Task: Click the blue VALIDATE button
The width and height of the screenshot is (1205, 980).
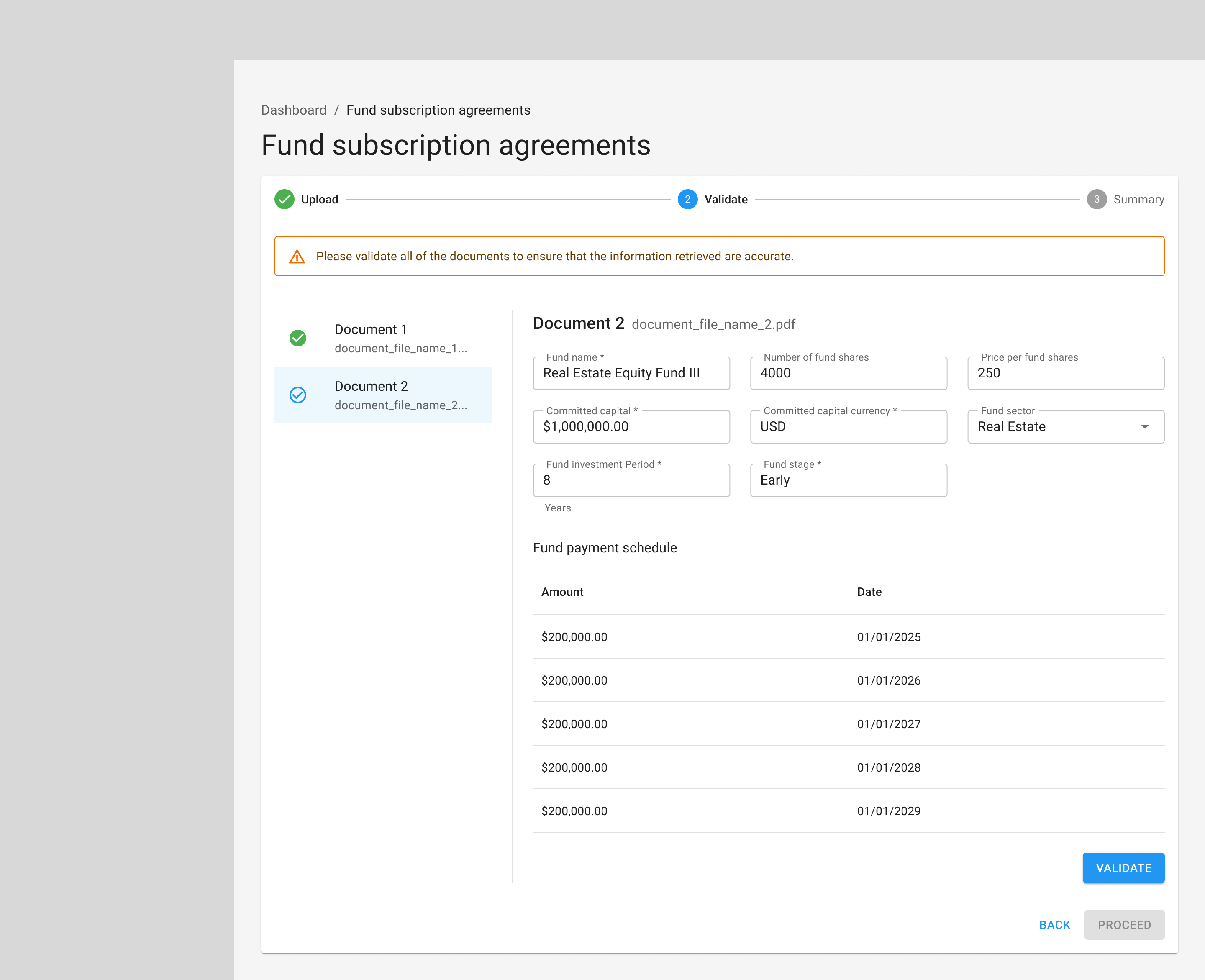Action: click(x=1123, y=868)
